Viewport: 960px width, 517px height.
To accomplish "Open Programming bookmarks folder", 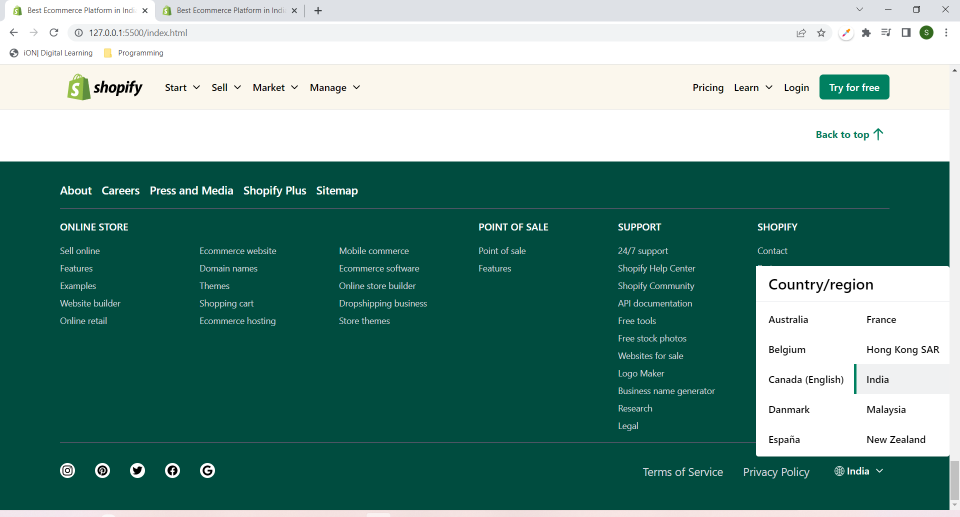I will point(133,53).
